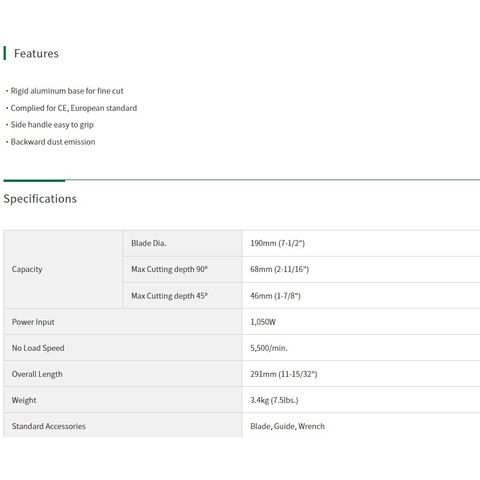The height and width of the screenshot is (480, 480).
Task: Select the 190mm (7-1/2") value
Action: tap(277, 243)
